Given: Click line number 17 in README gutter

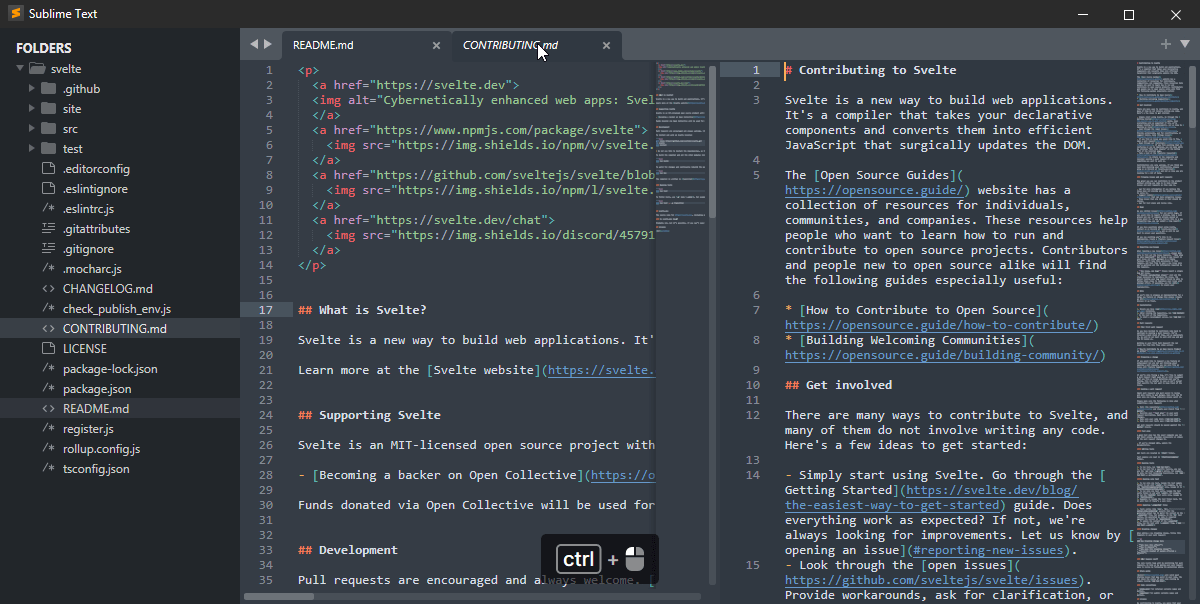Looking at the screenshot, I should (266, 310).
